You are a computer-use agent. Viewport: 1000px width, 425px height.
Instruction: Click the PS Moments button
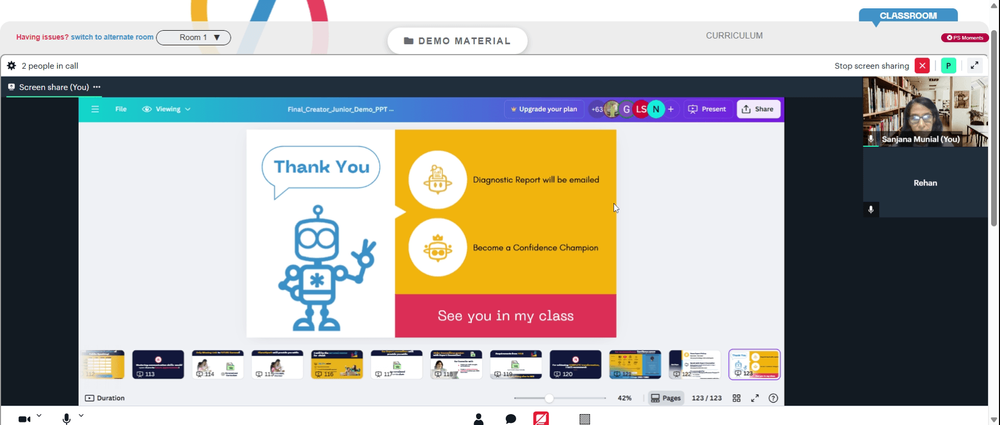[x=965, y=38]
